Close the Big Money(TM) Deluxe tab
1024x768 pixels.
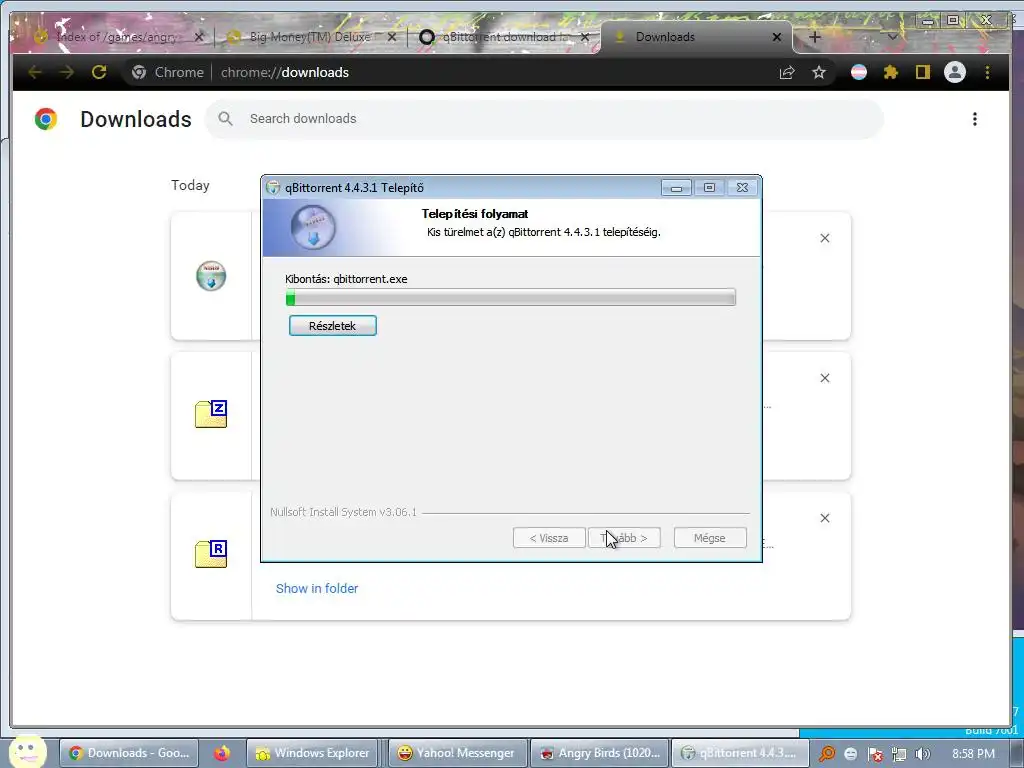click(392, 37)
